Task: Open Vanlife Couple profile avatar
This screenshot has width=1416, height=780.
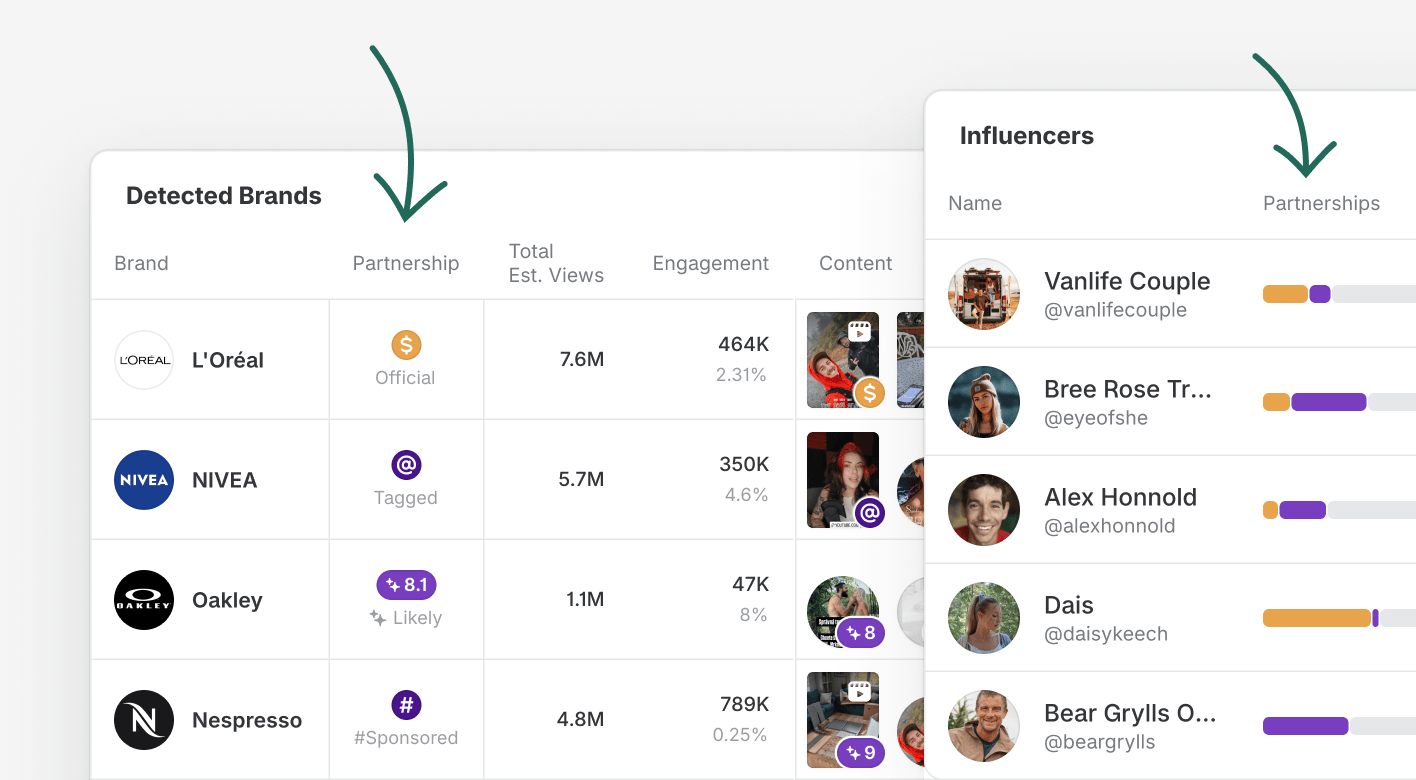Action: pos(984,294)
